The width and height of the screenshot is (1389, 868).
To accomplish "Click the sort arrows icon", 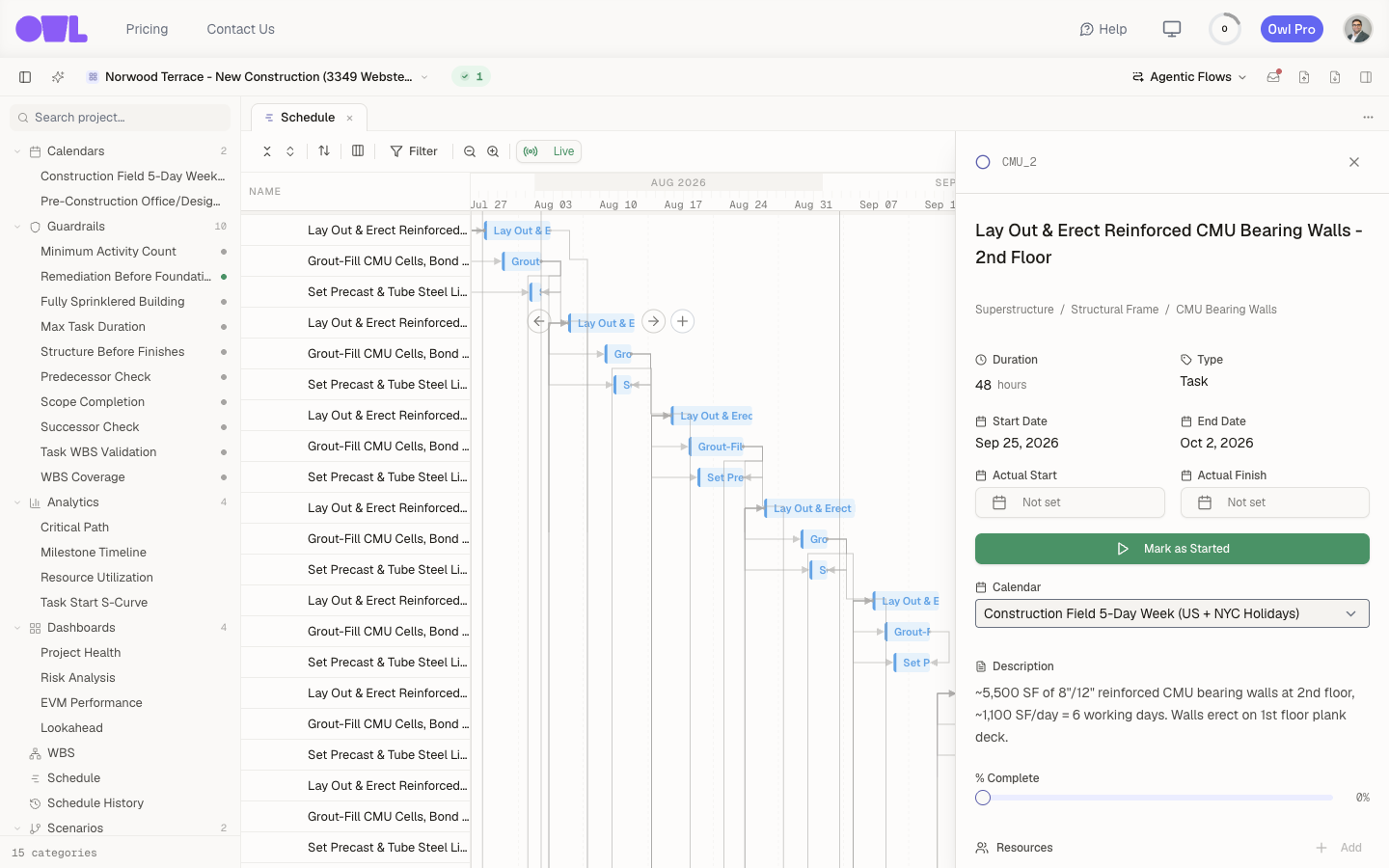I will pyautogui.click(x=324, y=150).
